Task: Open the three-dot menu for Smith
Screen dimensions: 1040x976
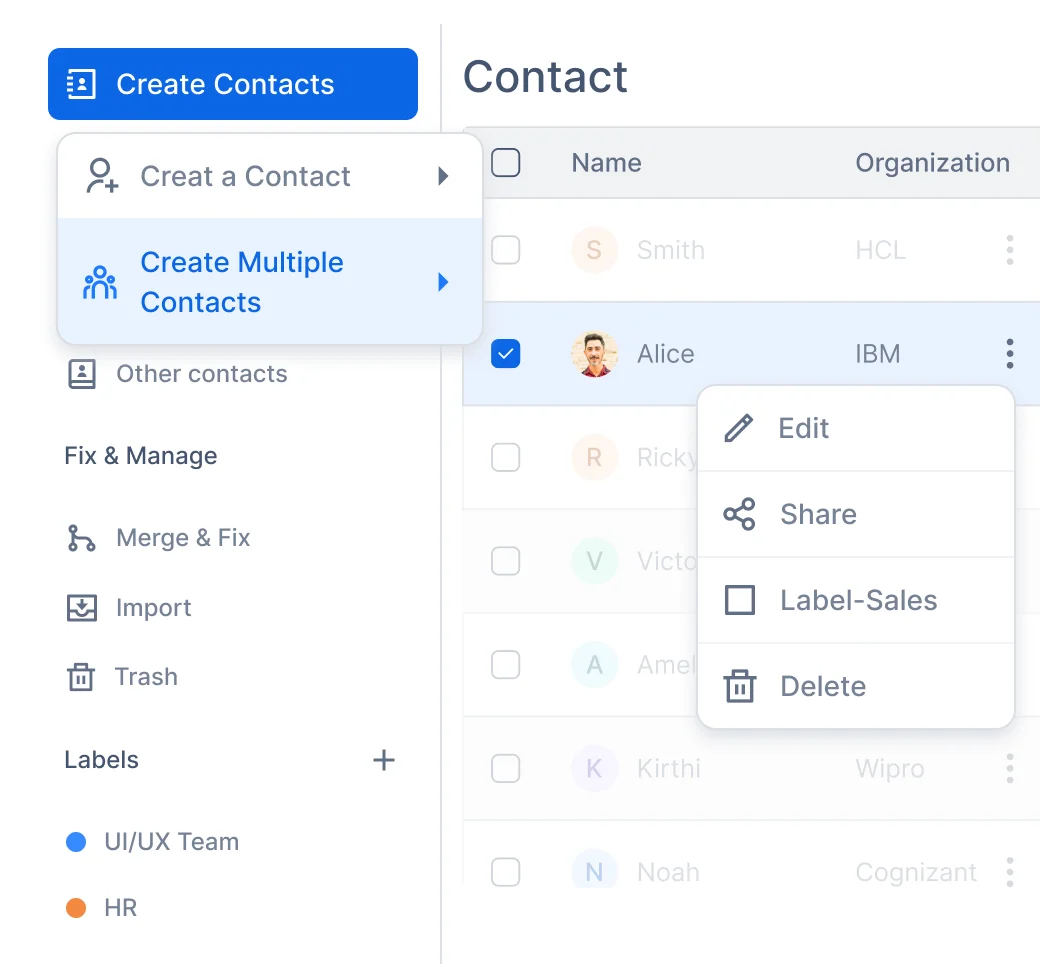Action: pyautogui.click(x=1010, y=250)
